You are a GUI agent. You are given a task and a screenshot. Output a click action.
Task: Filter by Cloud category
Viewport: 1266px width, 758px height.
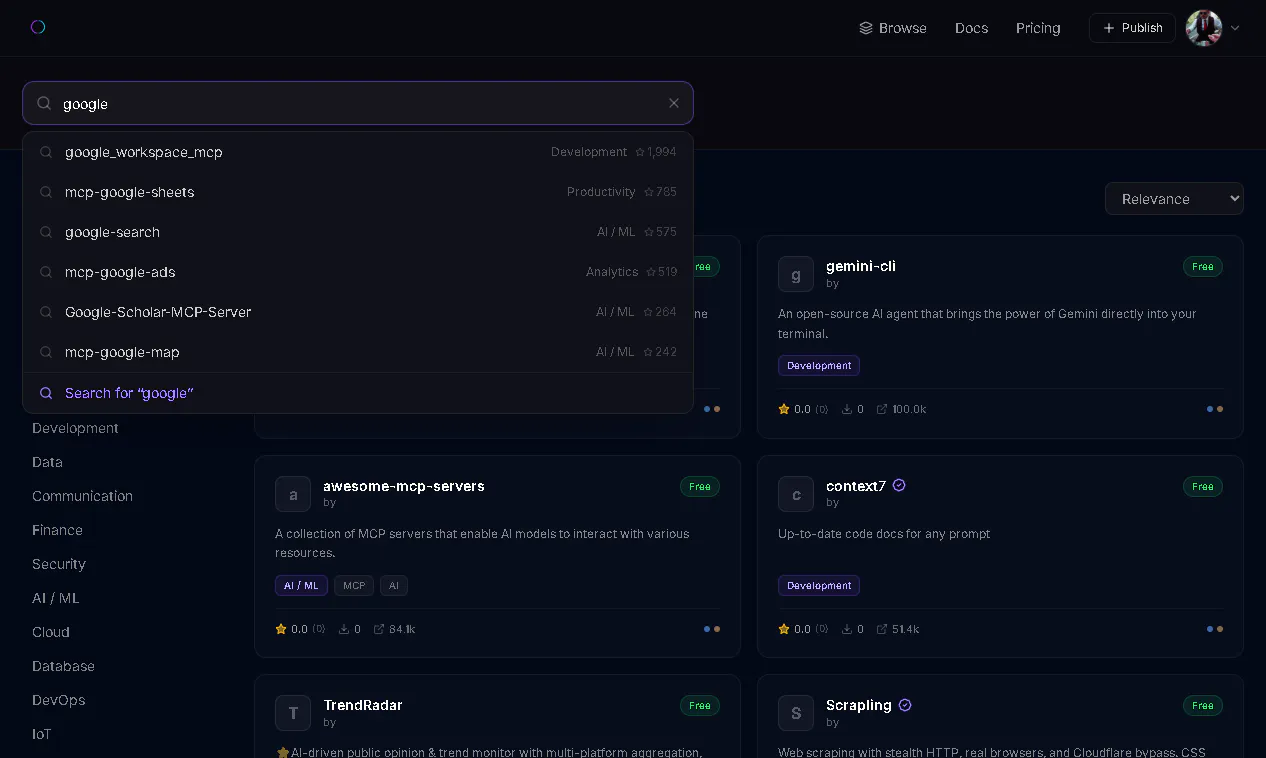[x=51, y=632]
